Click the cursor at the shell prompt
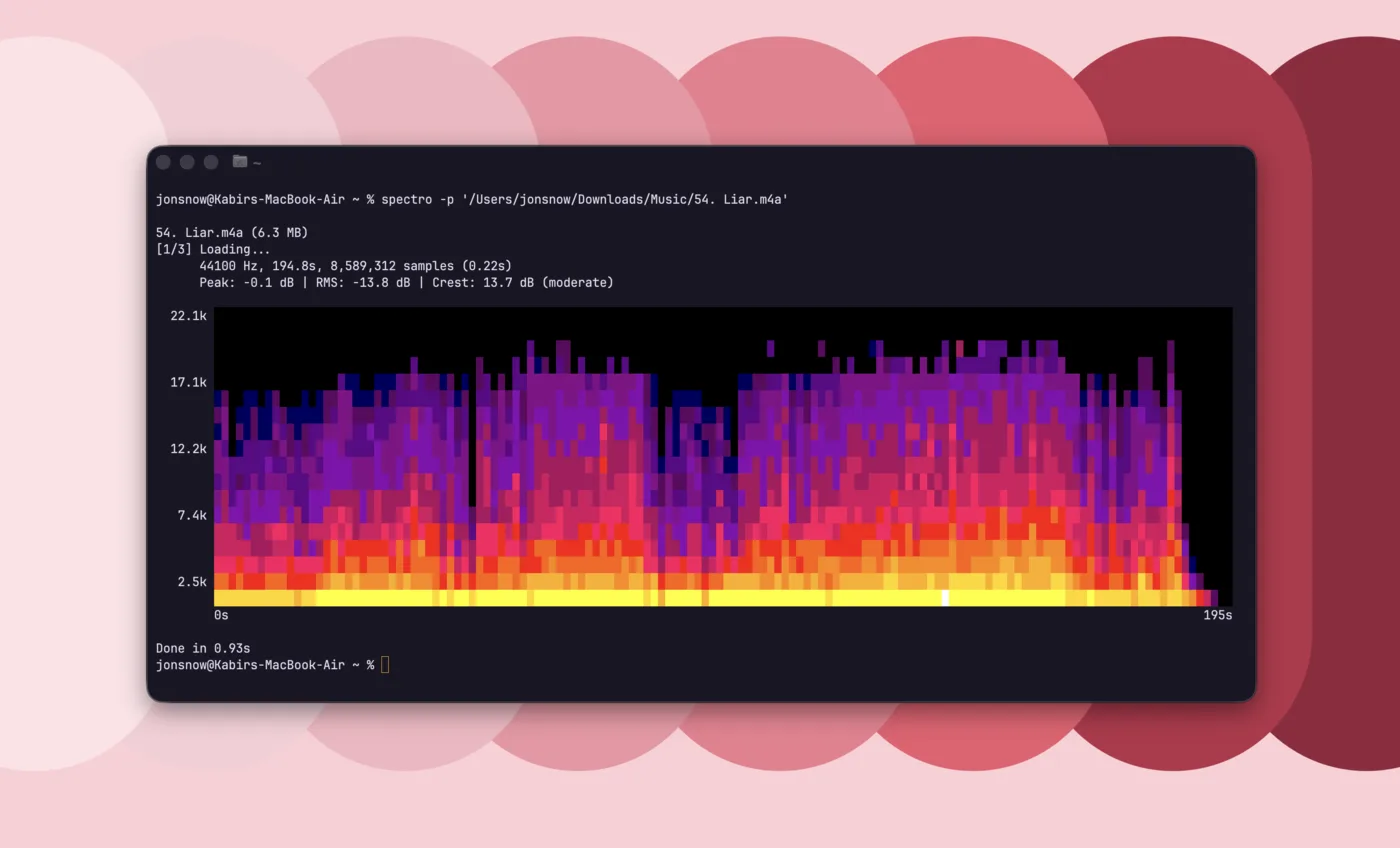 385,665
